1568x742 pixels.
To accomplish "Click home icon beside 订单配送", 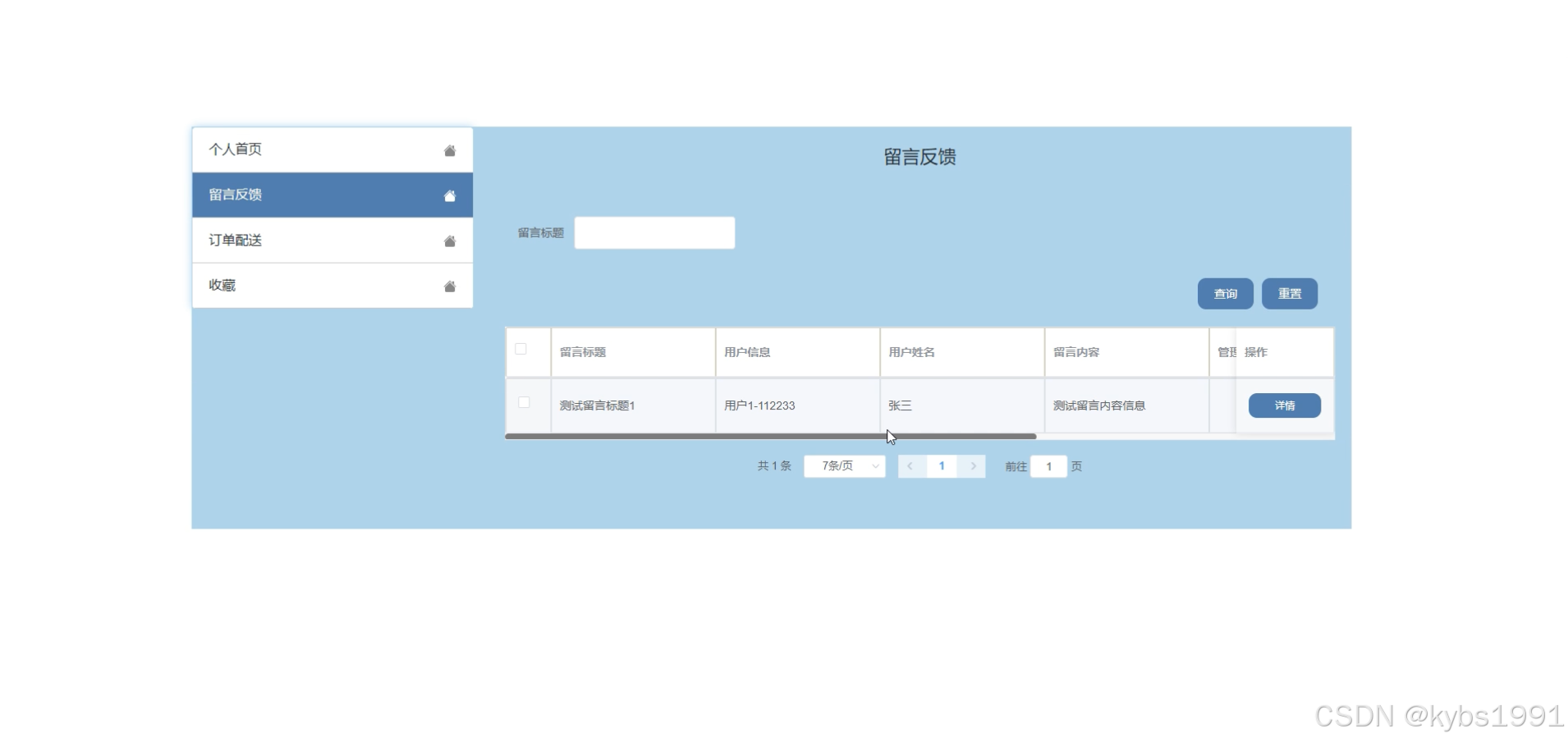I will tap(449, 240).
